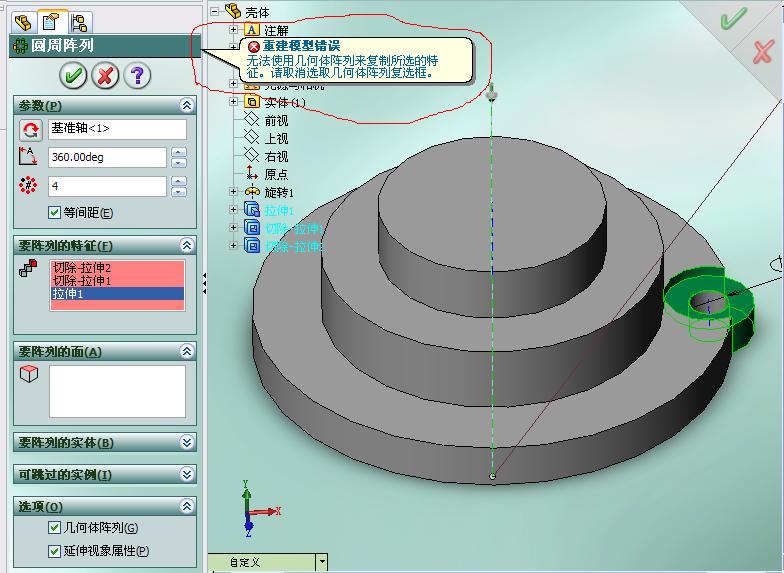The image size is (784, 573).
Task: Edit the instance count field showing 4
Action: coord(107,186)
